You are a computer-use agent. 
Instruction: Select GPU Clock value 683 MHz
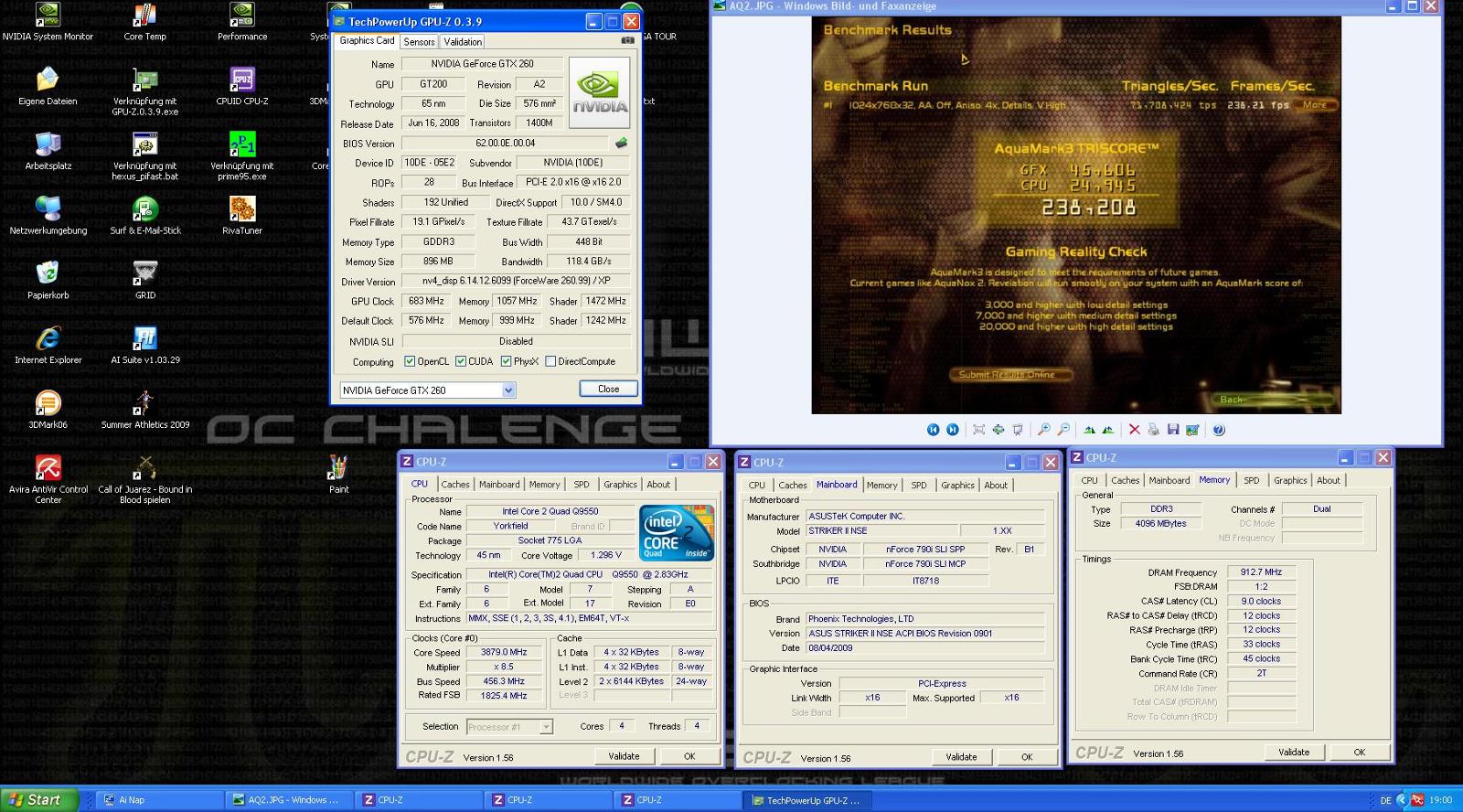tap(426, 301)
